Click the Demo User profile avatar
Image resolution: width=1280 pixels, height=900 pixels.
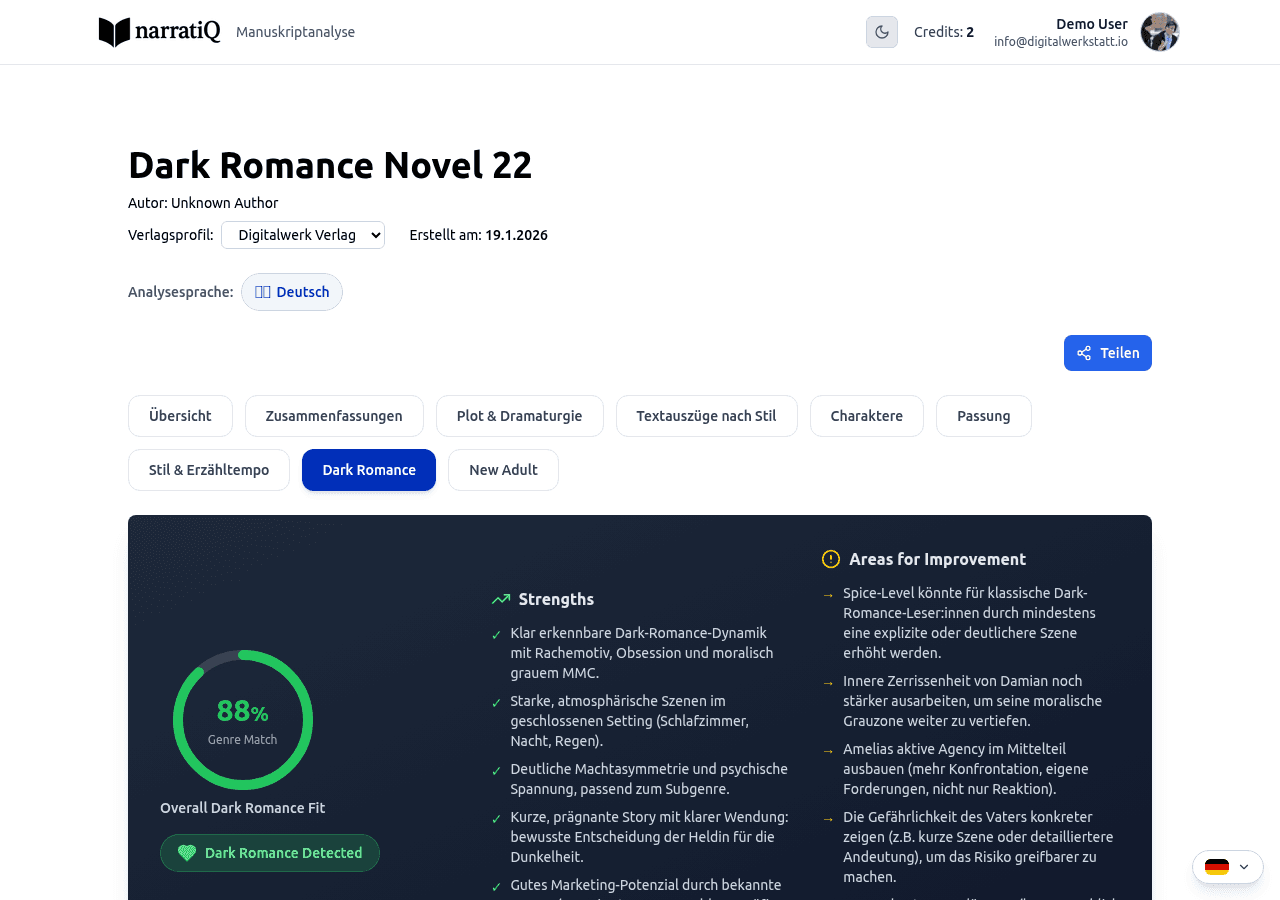coord(1158,32)
